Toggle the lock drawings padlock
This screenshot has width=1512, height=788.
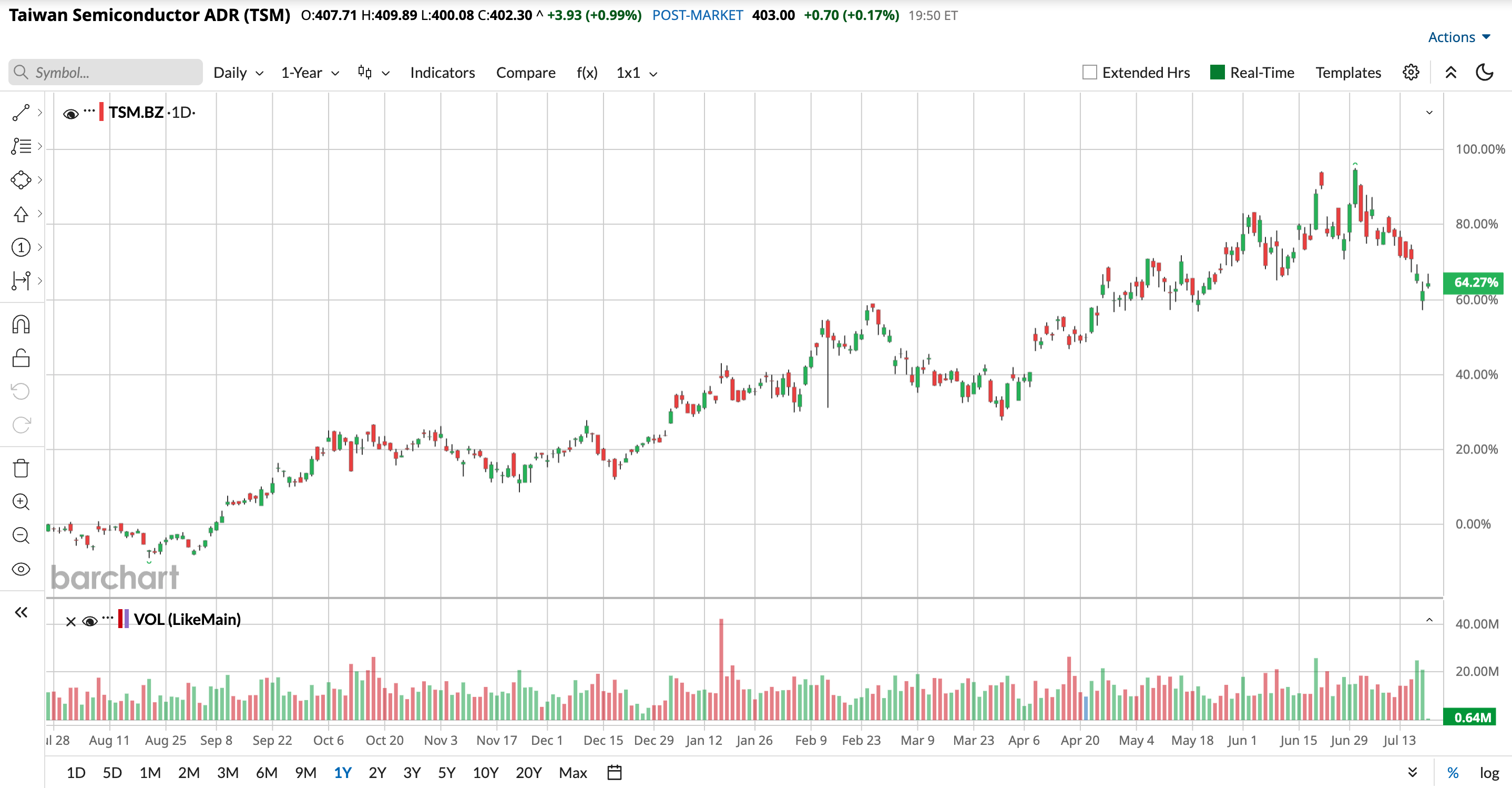pos(21,358)
